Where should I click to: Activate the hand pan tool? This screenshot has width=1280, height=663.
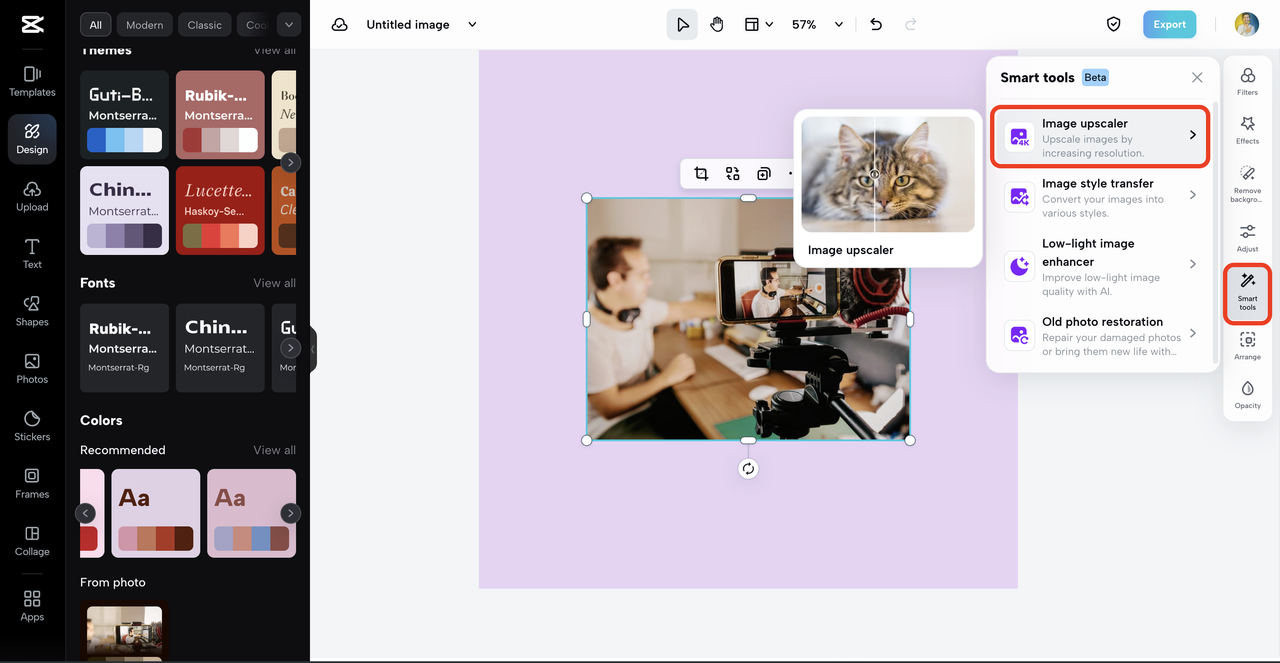point(717,25)
